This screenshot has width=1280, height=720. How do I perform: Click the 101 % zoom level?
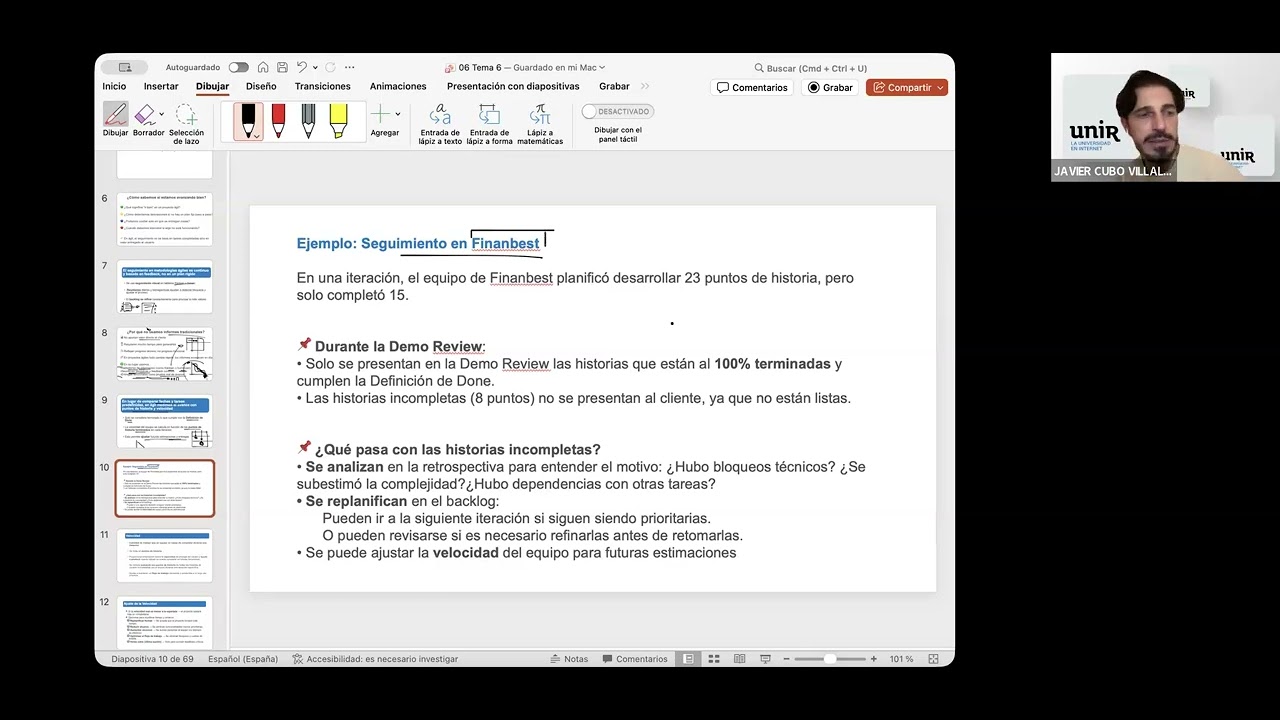point(901,659)
